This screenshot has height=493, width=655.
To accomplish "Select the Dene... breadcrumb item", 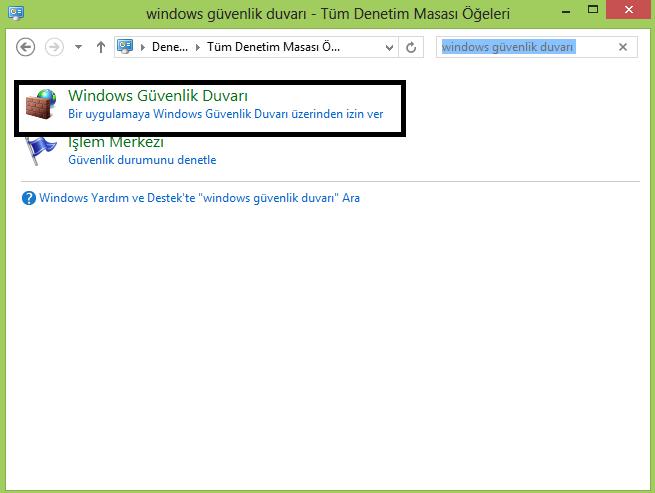I will (x=170, y=47).
